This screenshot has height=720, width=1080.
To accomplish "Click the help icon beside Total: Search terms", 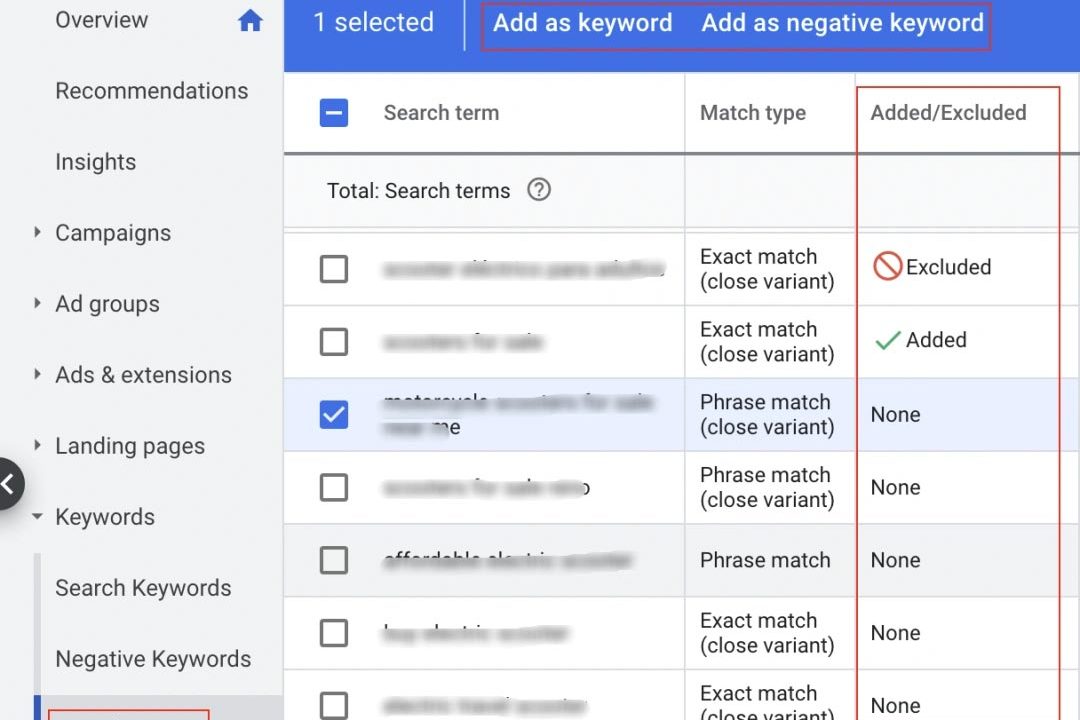I will click(539, 190).
